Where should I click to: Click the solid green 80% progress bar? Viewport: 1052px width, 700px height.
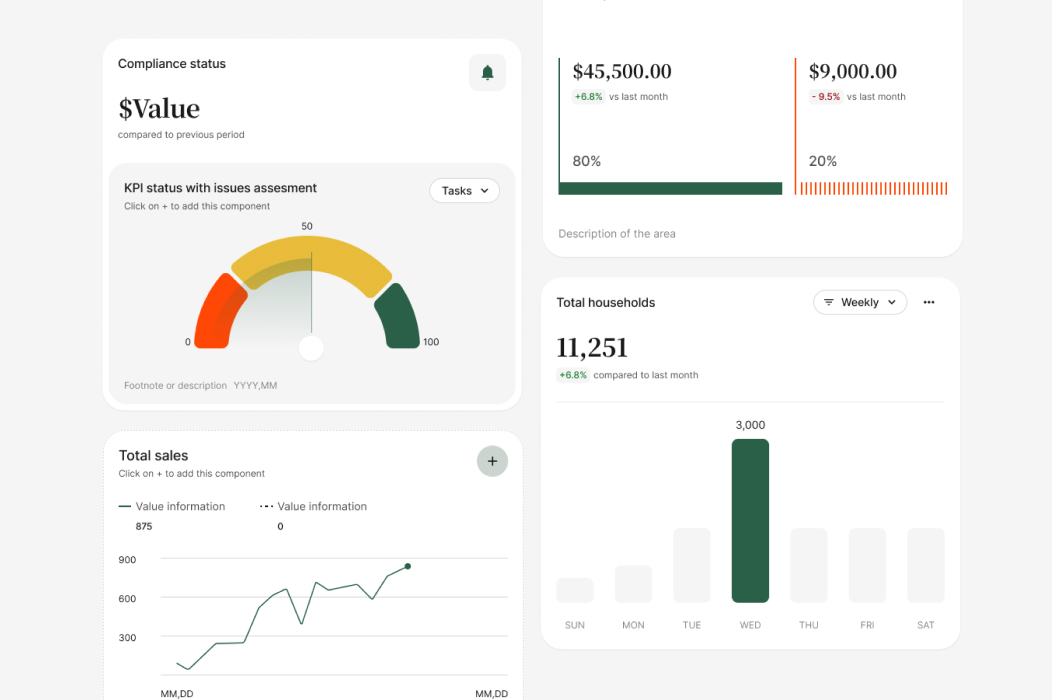pyautogui.click(x=670, y=189)
